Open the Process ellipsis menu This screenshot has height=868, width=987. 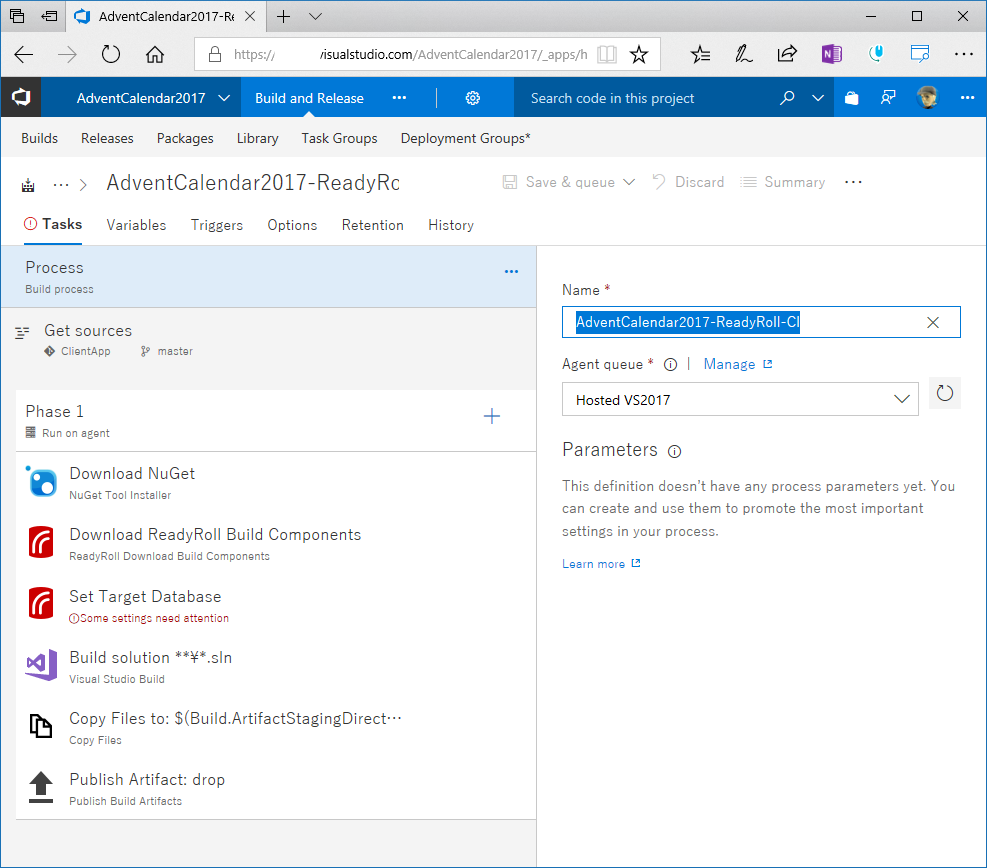tap(511, 272)
